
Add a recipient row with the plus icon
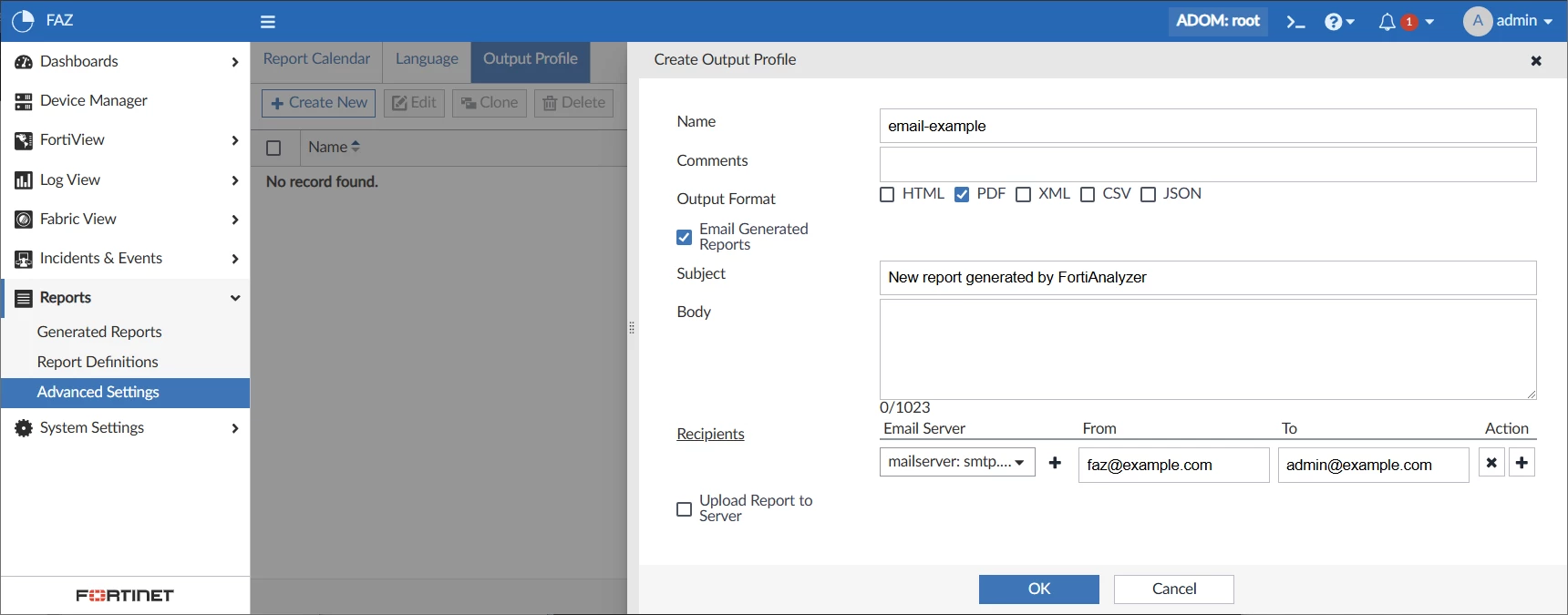click(1522, 463)
